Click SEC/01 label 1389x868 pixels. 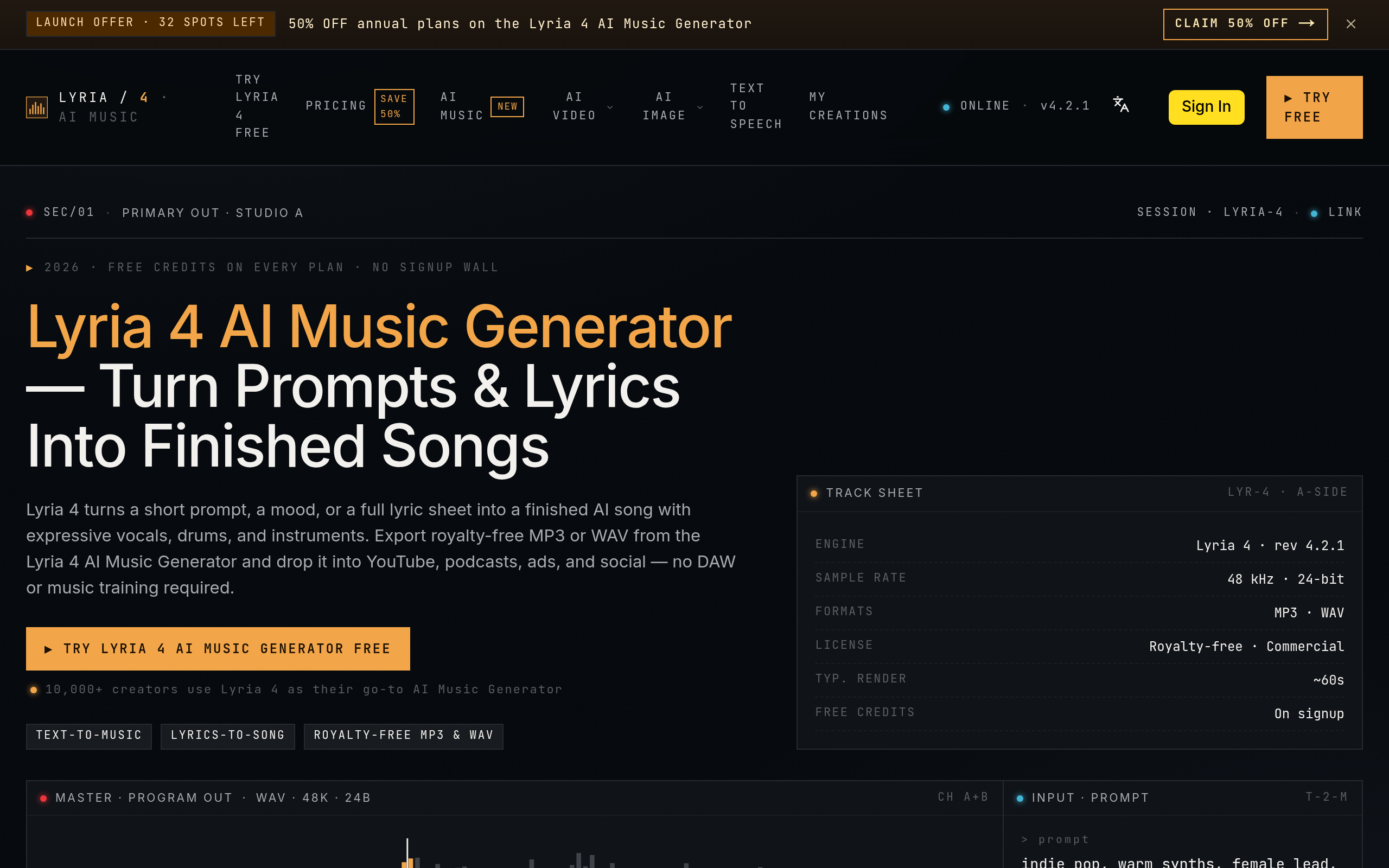coord(69,213)
